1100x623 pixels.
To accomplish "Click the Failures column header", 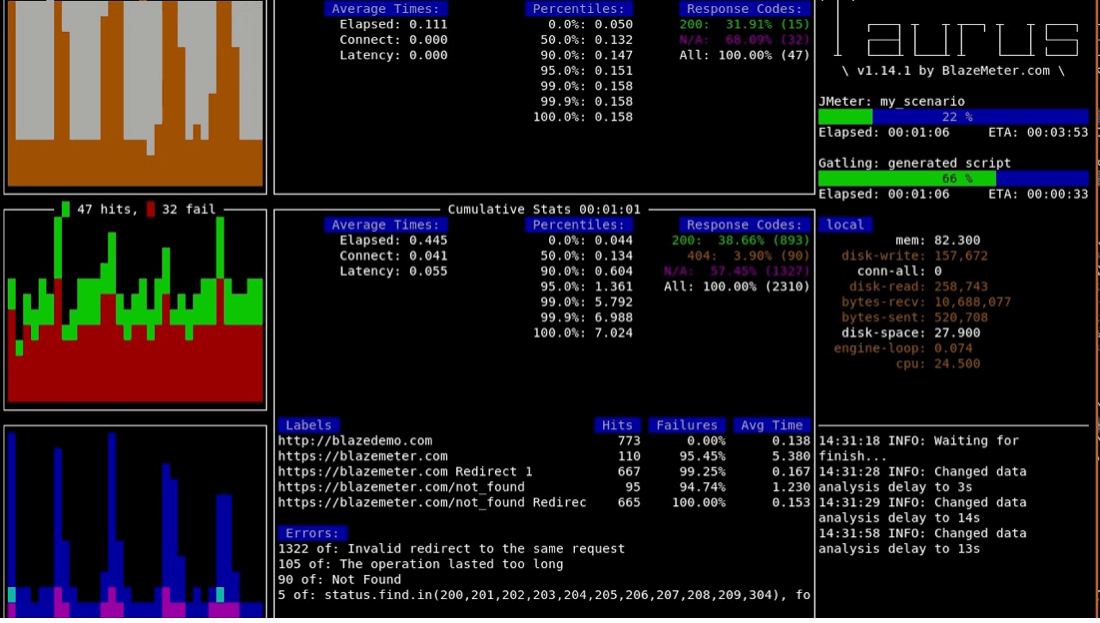I will click(687, 425).
